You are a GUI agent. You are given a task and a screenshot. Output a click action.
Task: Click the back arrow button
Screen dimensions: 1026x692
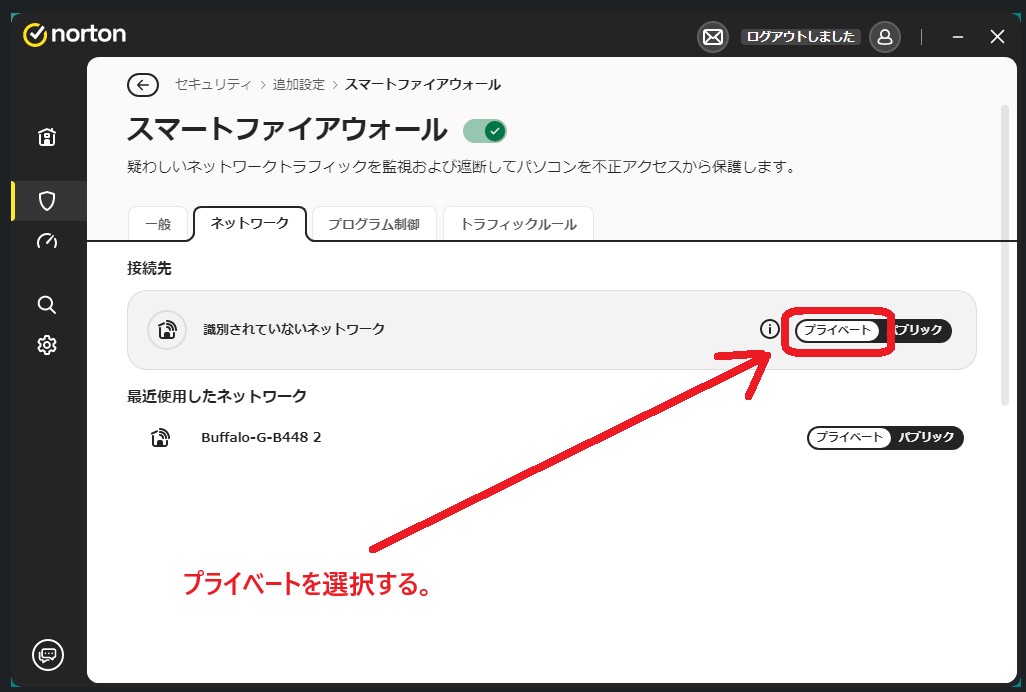[143, 85]
